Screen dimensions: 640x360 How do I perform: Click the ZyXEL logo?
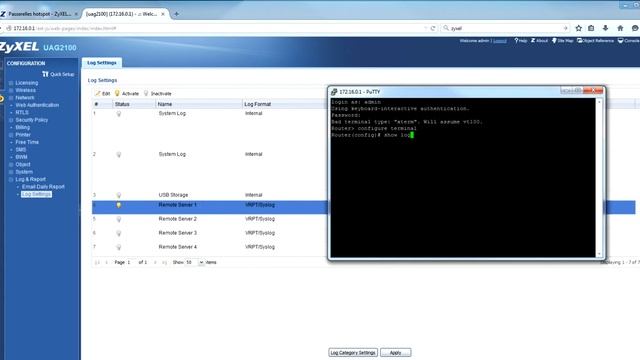pos(19,47)
